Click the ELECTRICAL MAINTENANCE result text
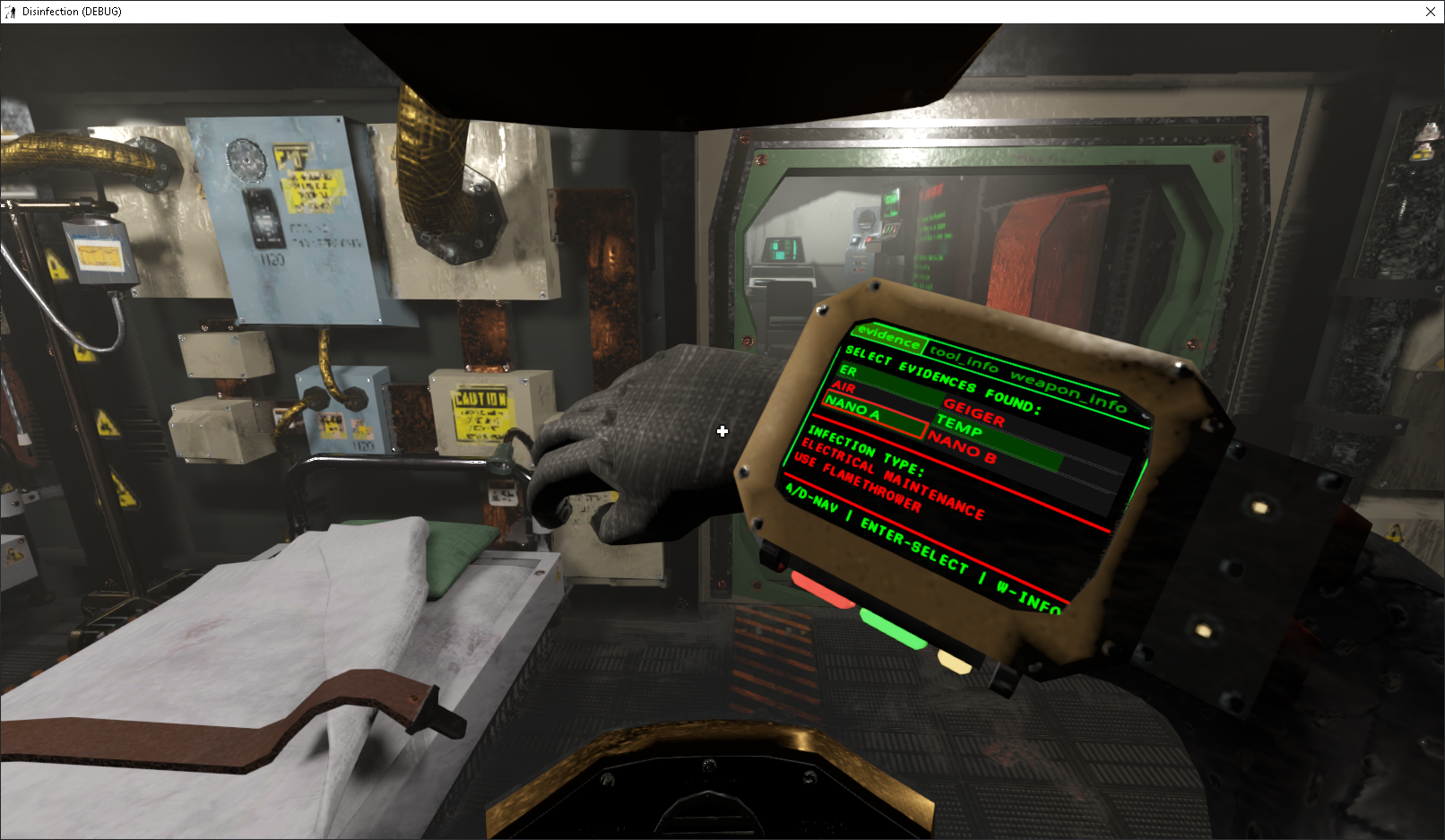The image size is (1445, 840). coord(892,478)
